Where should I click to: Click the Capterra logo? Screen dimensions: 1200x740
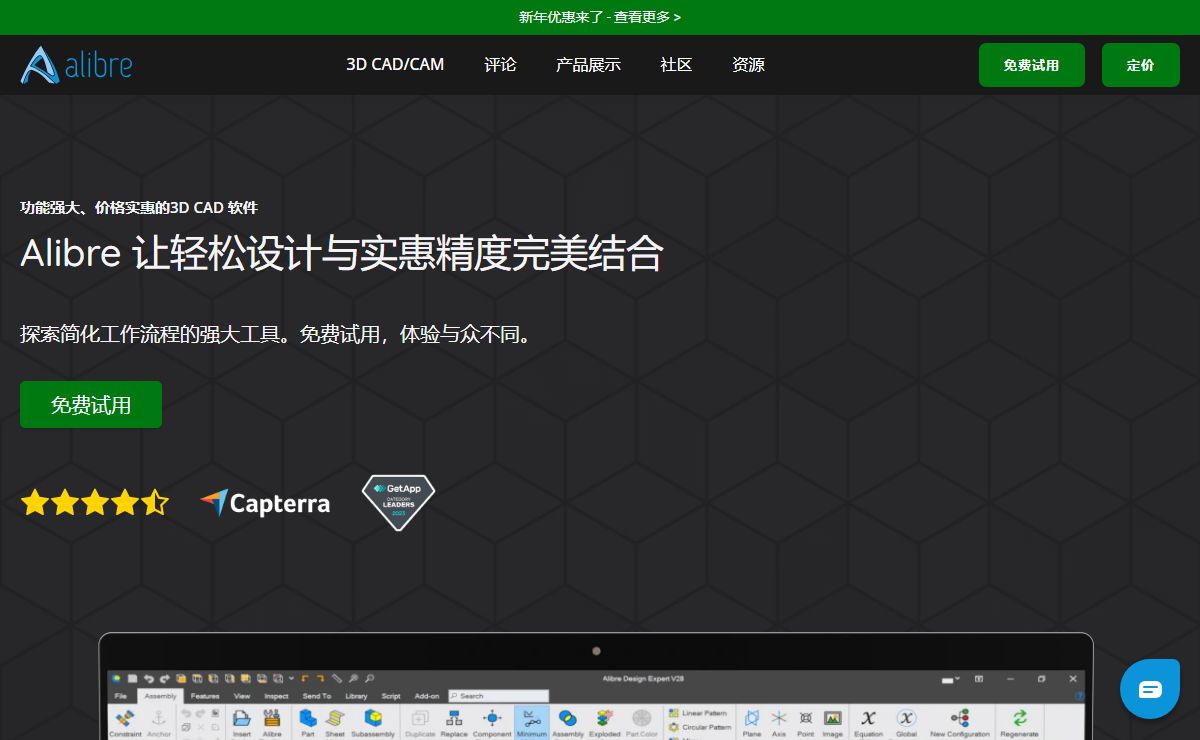(x=265, y=502)
